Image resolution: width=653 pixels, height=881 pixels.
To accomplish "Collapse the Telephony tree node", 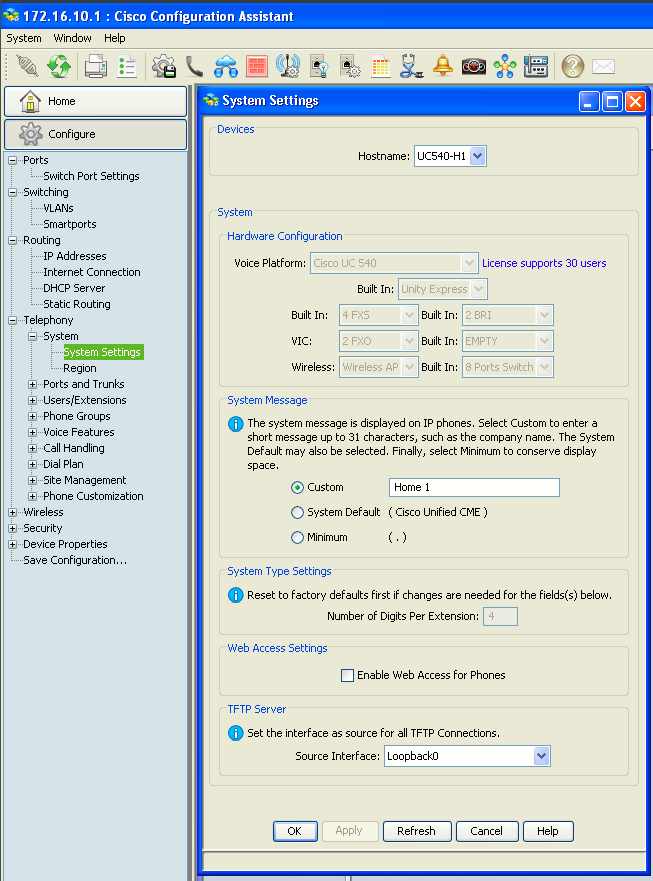I will 12,321.
